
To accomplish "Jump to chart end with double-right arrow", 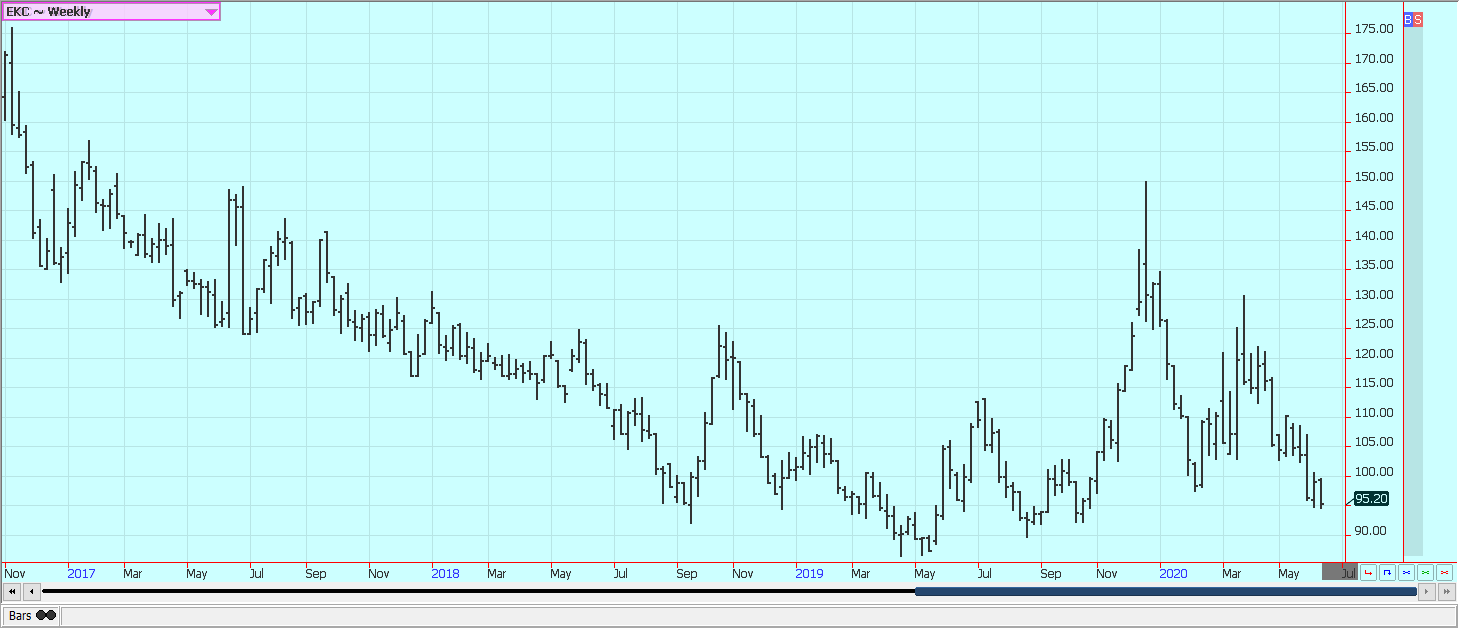I will [x=1447, y=592].
